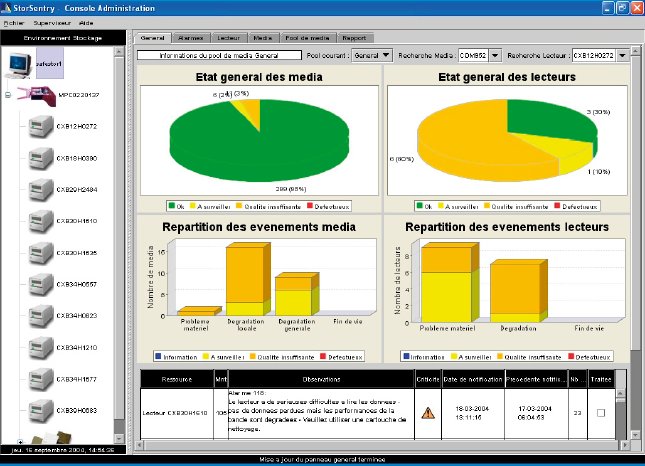Click the media cartridges icon at tree bottom
The height and width of the screenshot is (466, 645).
[51, 437]
